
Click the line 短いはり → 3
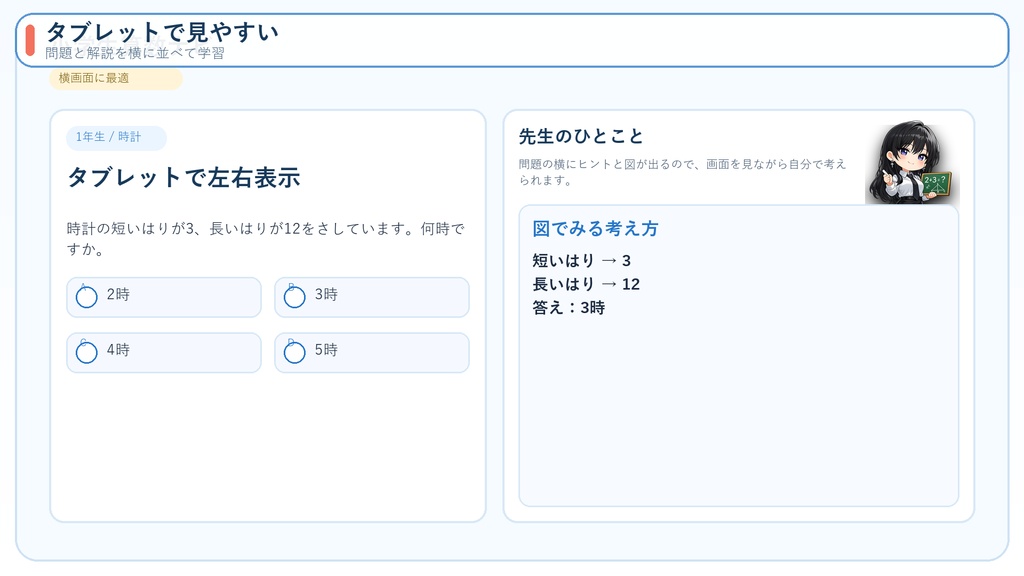581,261
